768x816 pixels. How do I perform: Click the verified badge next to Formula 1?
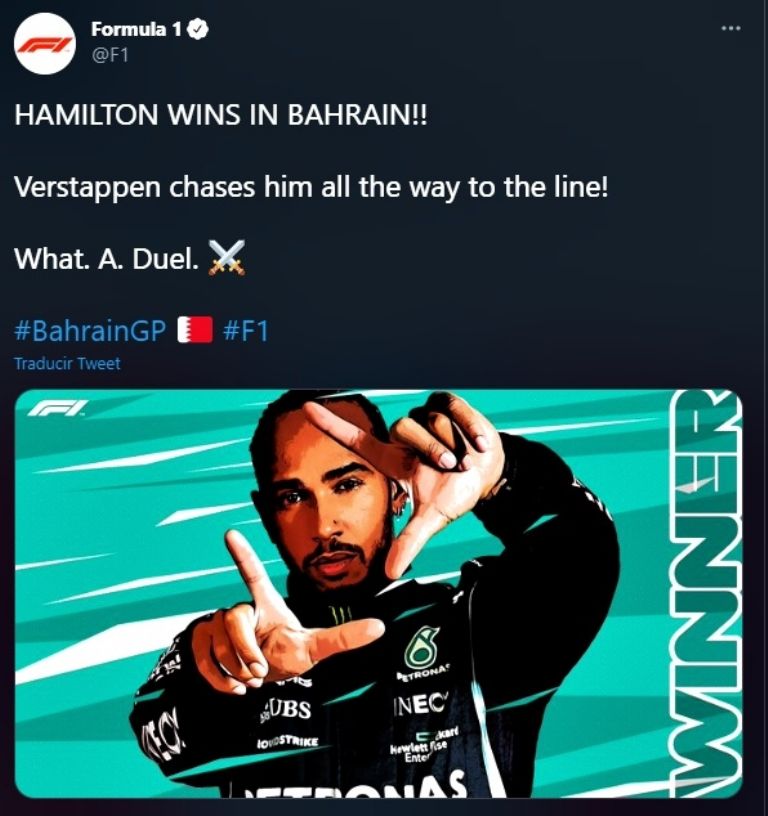[x=198, y=30]
